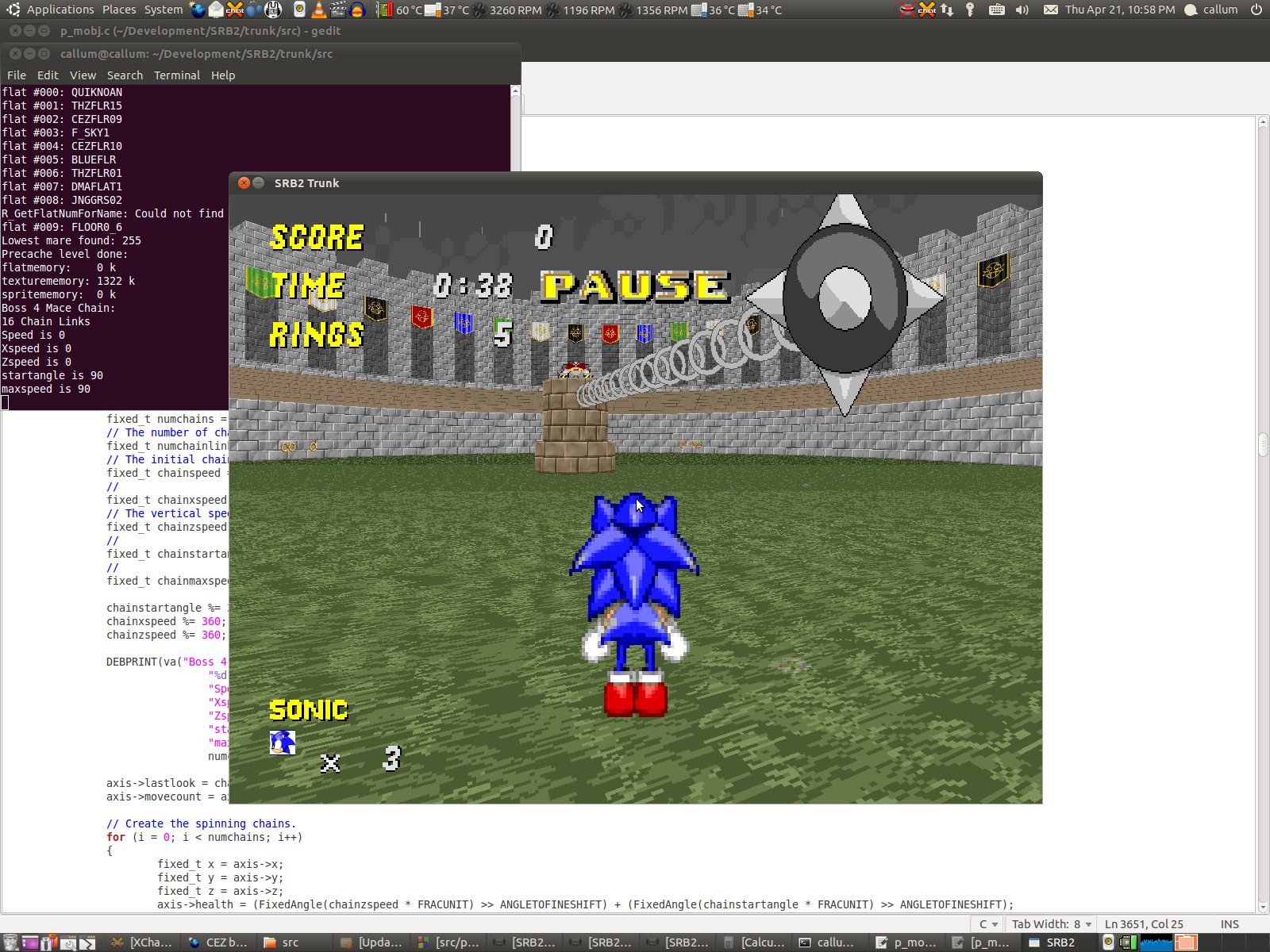The image size is (1270, 952).
Task: Open the volume control indicator
Action: tap(1022, 10)
